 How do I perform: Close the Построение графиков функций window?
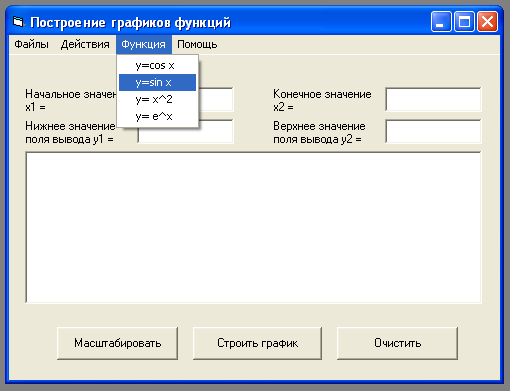tap(487, 22)
